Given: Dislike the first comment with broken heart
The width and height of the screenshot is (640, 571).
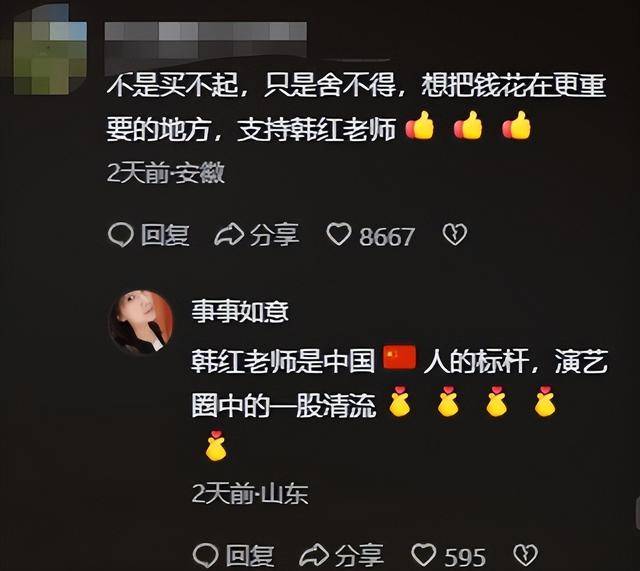Looking at the screenshot, I should click(x=455, y=234).
